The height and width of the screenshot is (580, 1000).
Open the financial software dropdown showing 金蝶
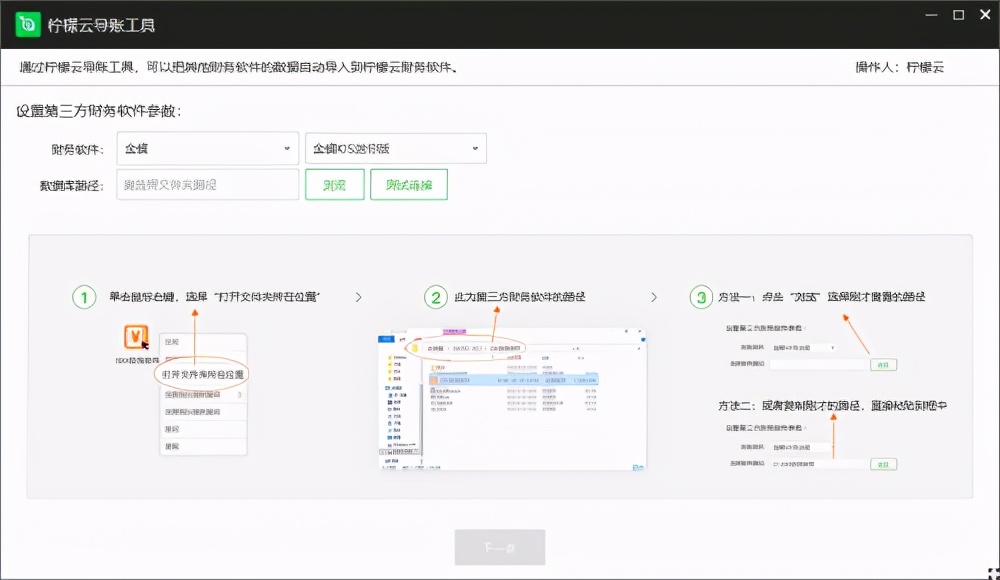pos(207,148)
